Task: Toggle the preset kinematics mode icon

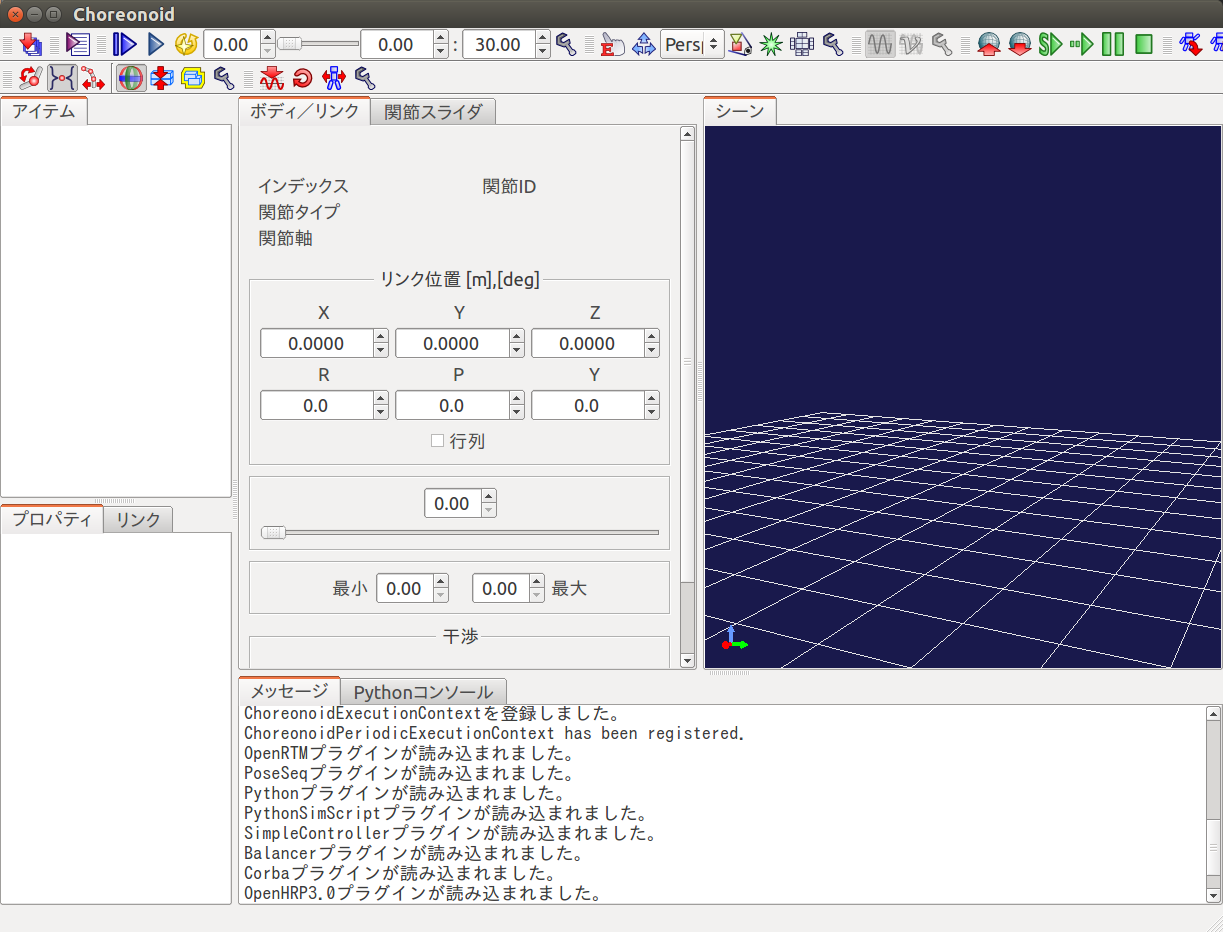Action: [x=62, y=77]
